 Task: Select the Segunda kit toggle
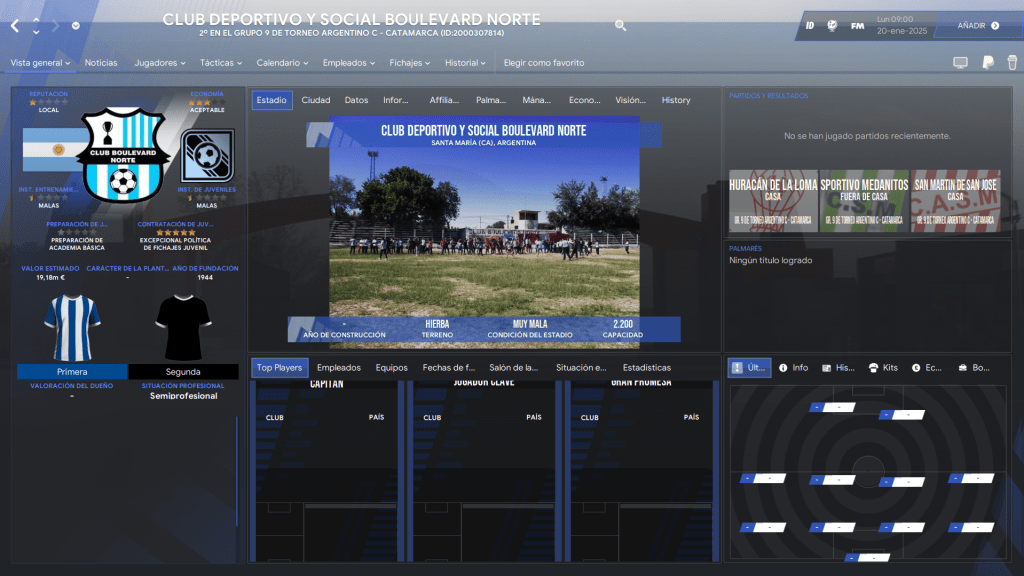[183, 372]
